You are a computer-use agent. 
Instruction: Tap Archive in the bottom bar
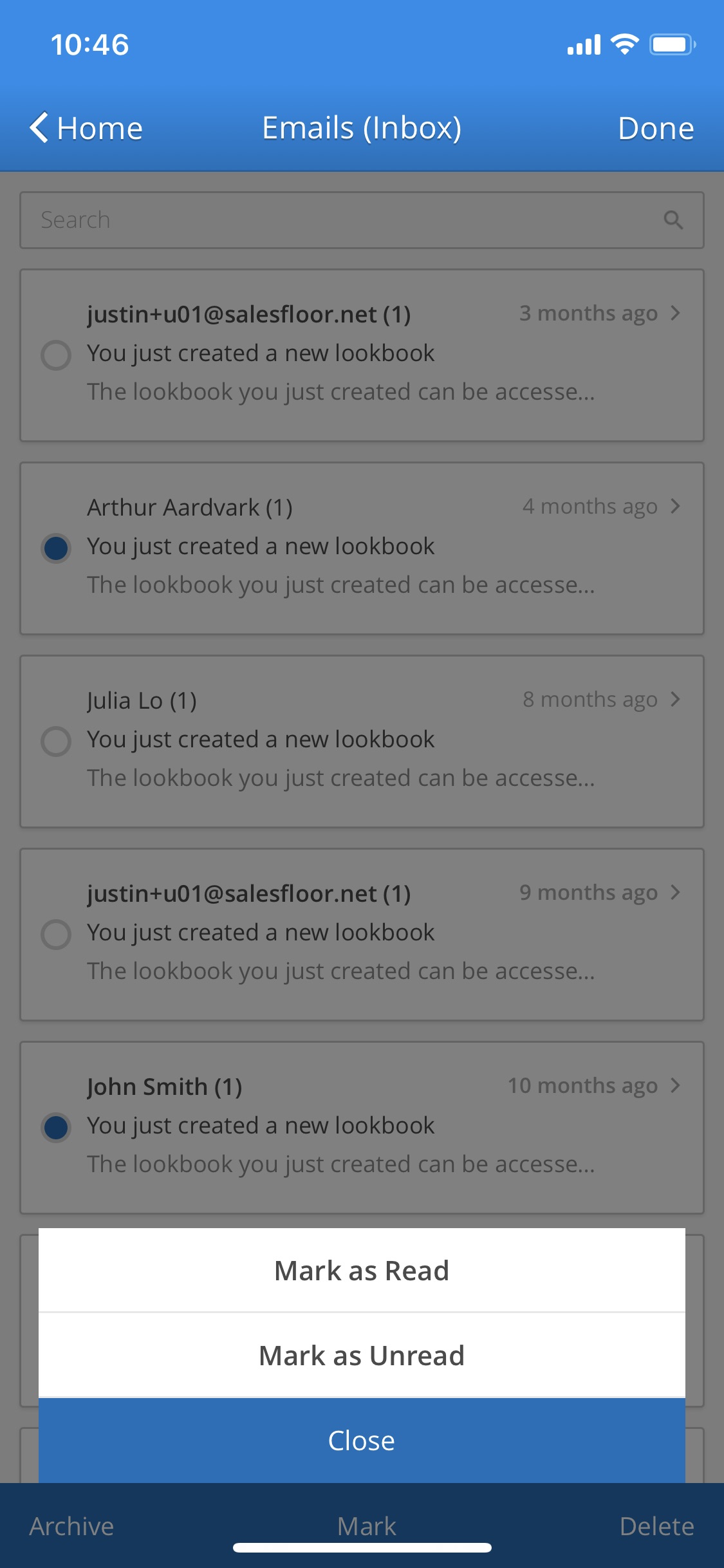(x=71, y=1526)
